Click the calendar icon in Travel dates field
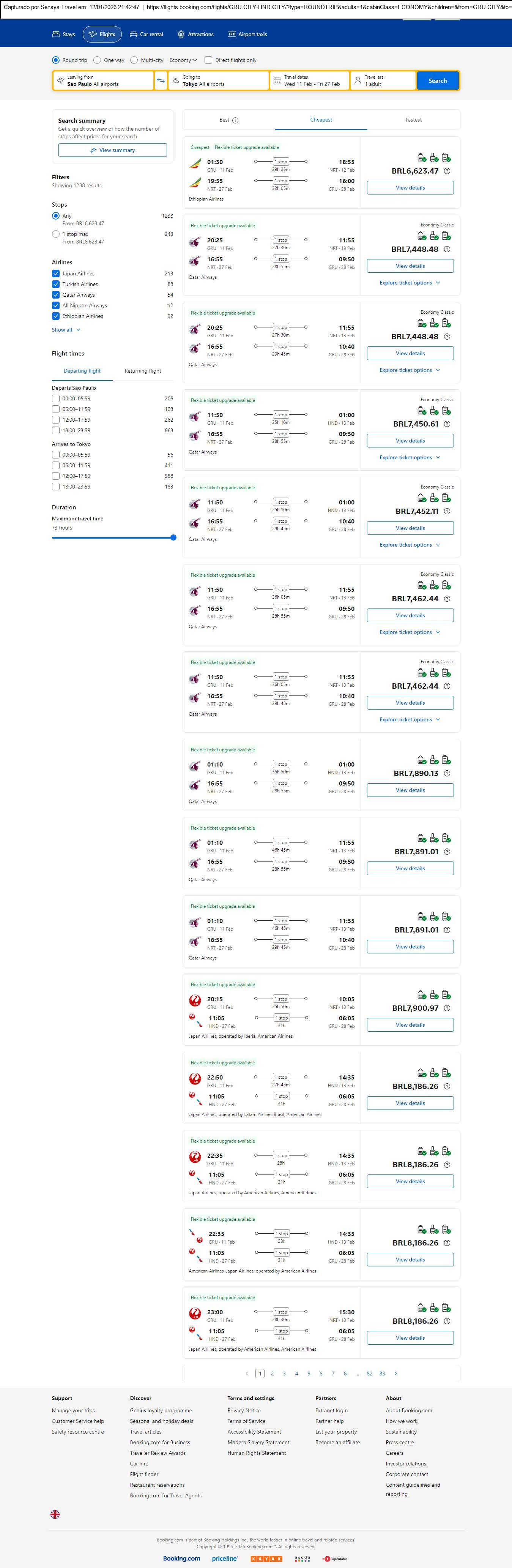 [x=277, y=81]
